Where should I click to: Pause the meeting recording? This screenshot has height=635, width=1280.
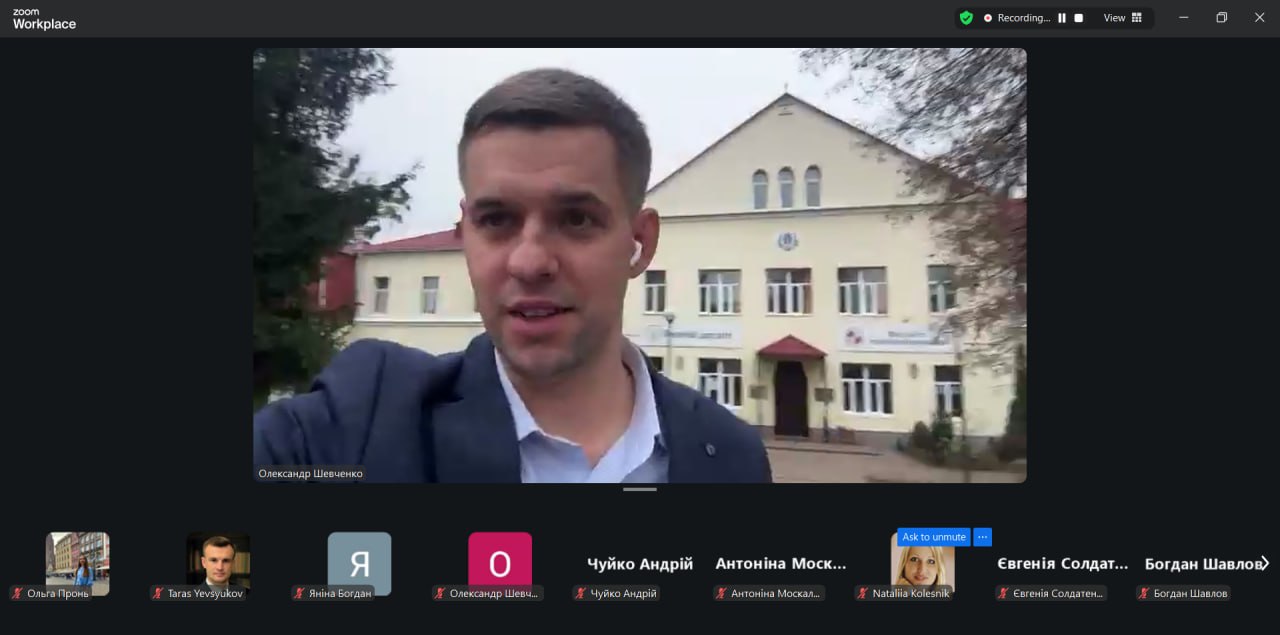pos(1062,18)
